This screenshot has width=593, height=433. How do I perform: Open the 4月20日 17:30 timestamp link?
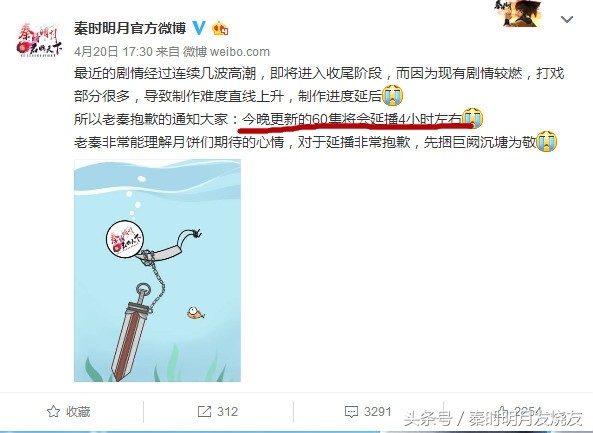[x=113, y=51]
